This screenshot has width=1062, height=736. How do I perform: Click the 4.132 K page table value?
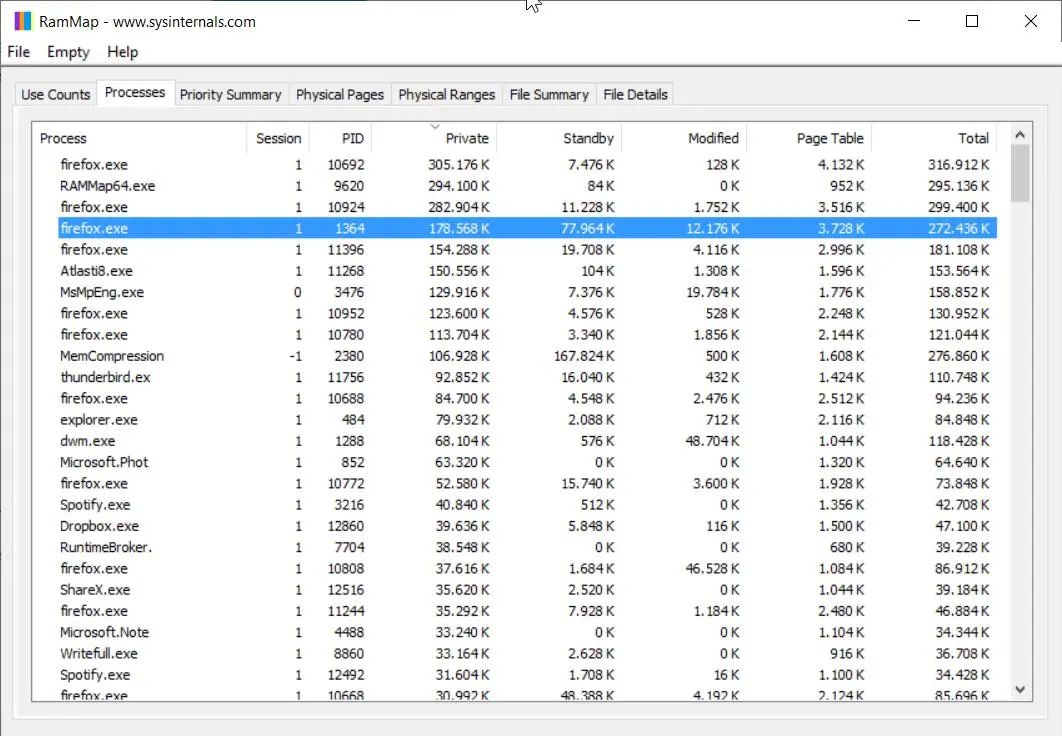pyautogui.click(x=841, y=165)
